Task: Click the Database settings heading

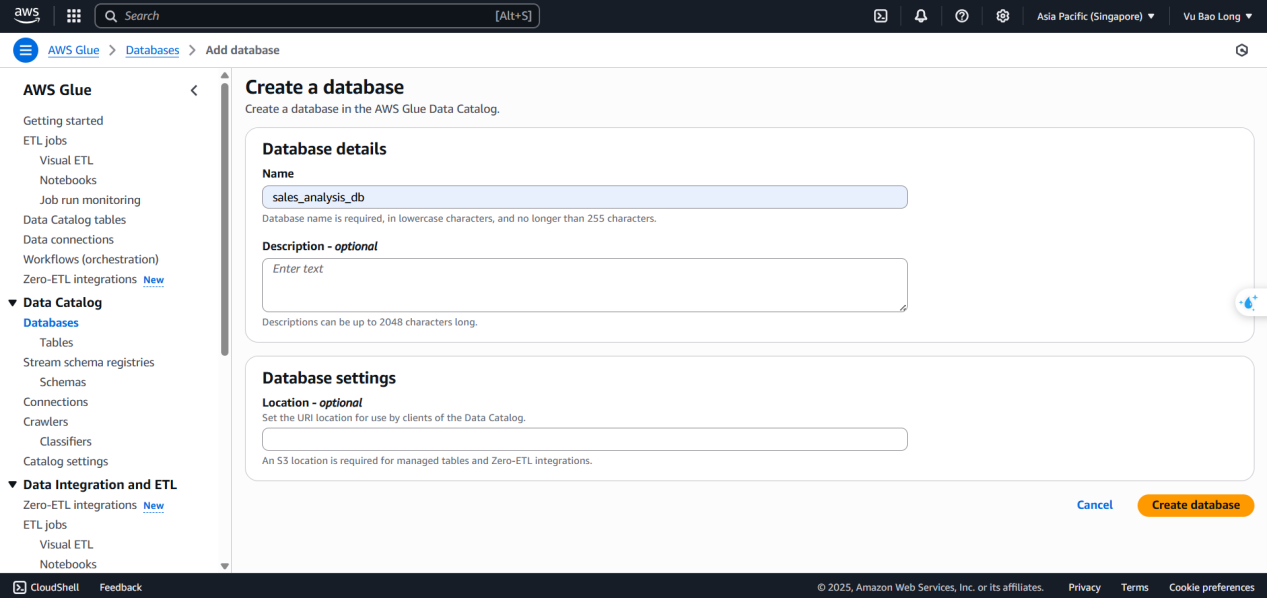Action: (x=329, y=378)
